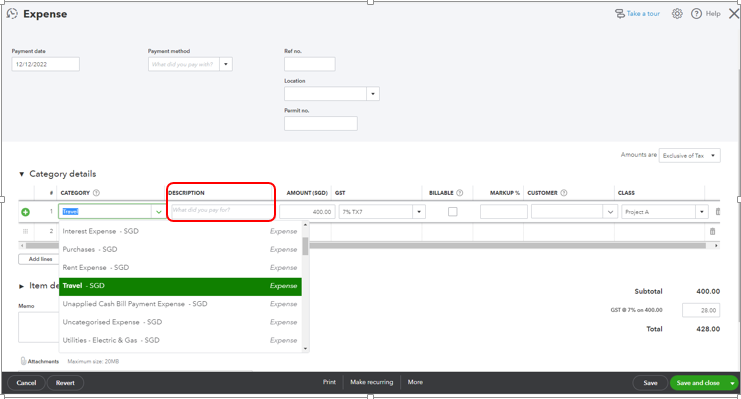
Task: Open the Customer dropdown in row 1
Action: tap(610, 212)
